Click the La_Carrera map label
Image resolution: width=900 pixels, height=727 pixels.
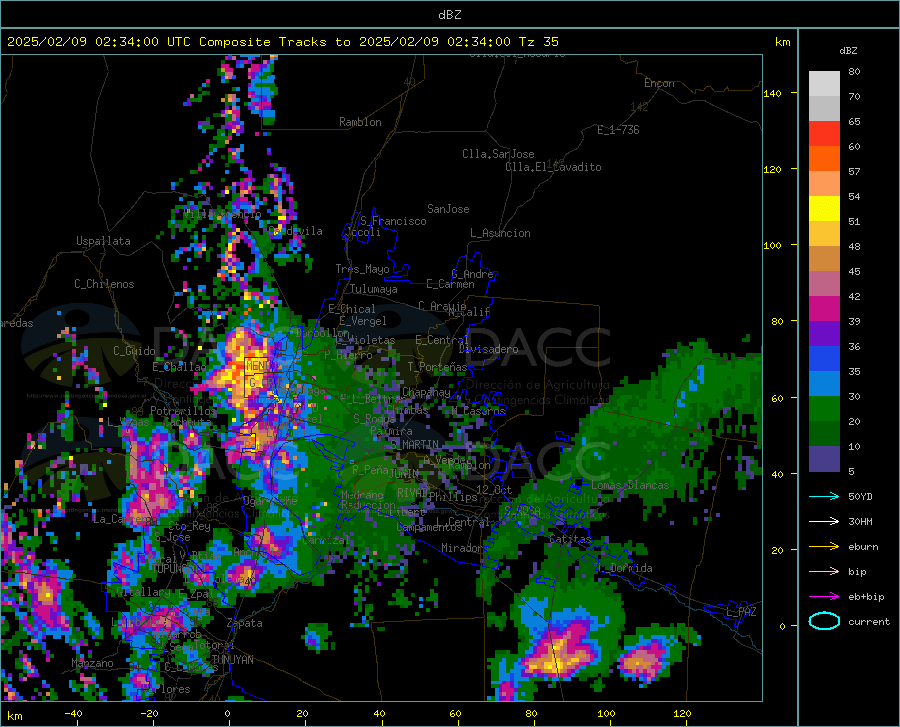(124, 519)
